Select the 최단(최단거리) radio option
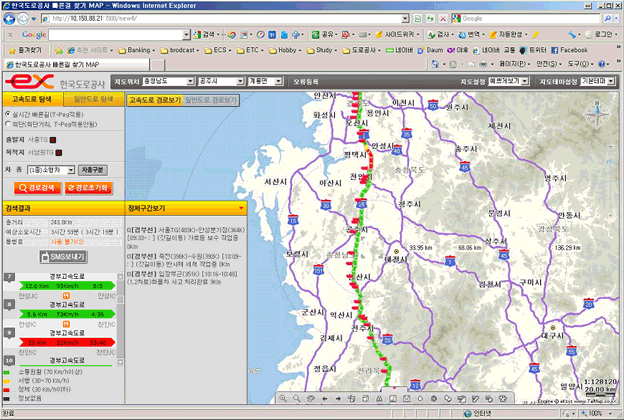The height and width of the screenshot is (420, 624). 8,125
